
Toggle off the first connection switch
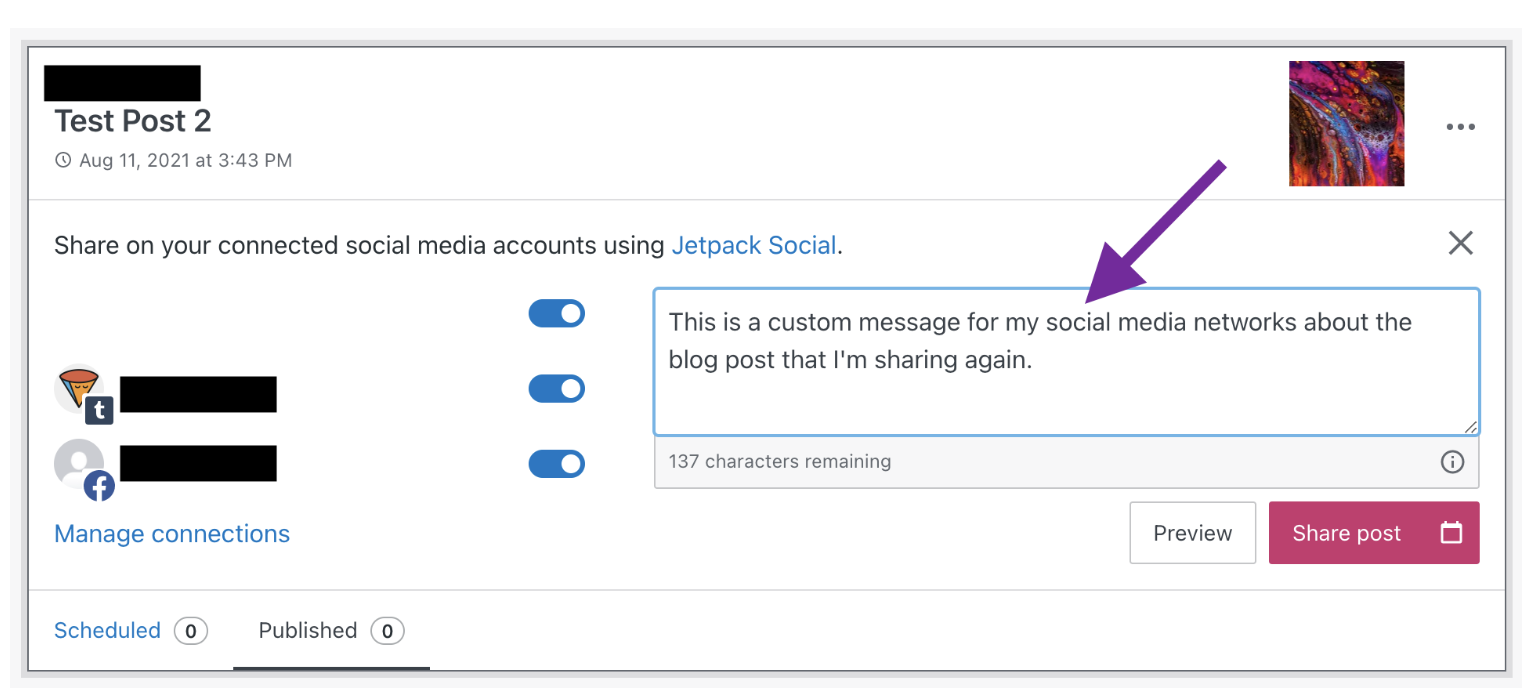coord(557,314)
